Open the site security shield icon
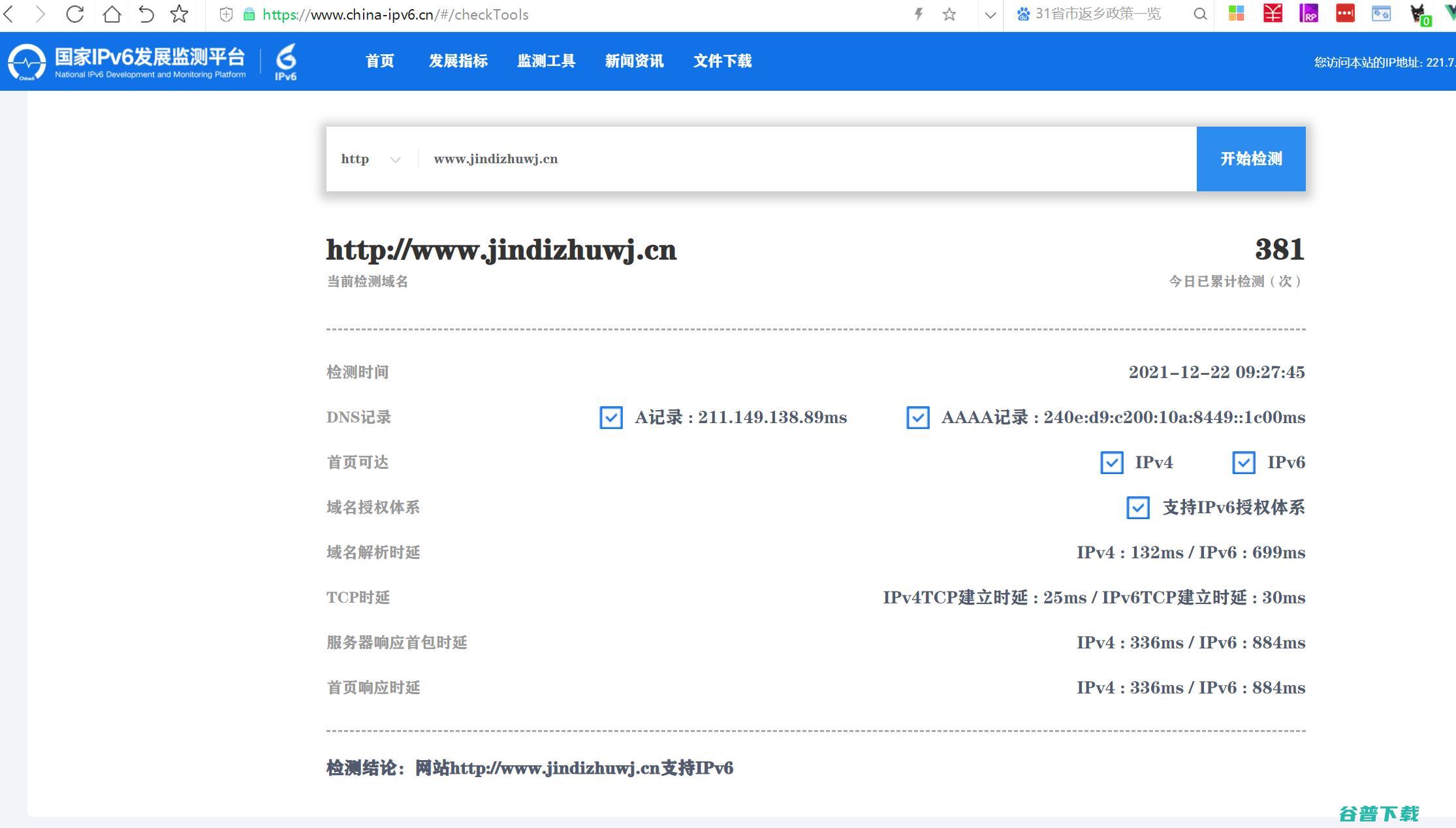The image size is (1456, 828). tap(226, 14)
